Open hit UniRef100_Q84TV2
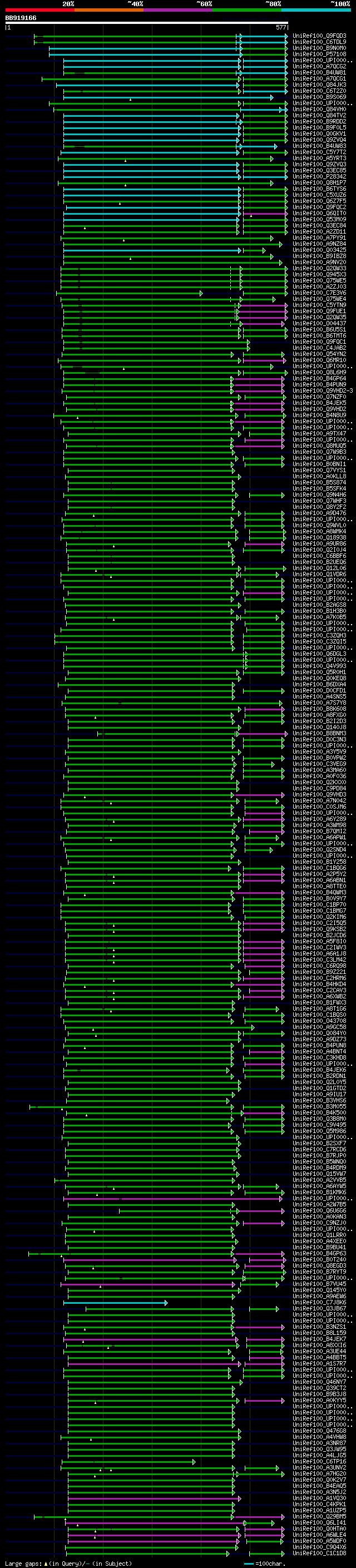The width and height of the screenshot is (356, 1568). click(319, 116)
